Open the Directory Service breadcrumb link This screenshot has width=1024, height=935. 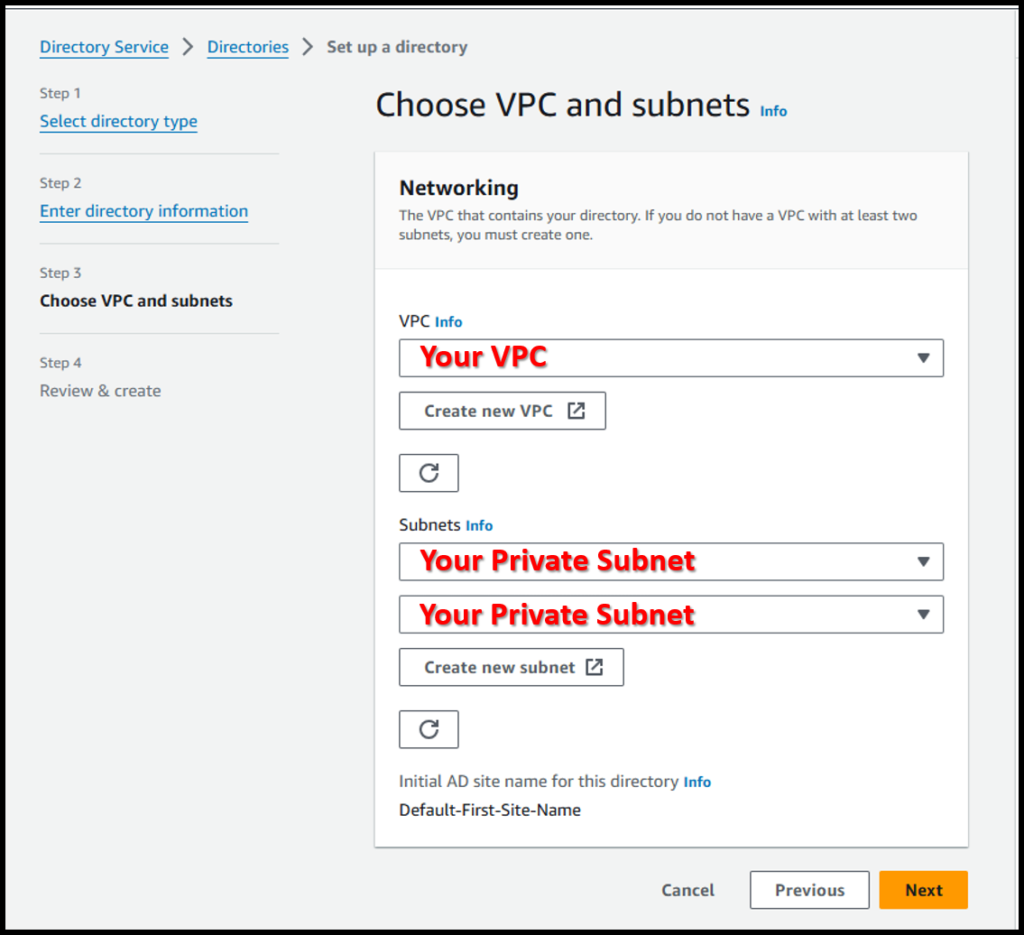104,47
